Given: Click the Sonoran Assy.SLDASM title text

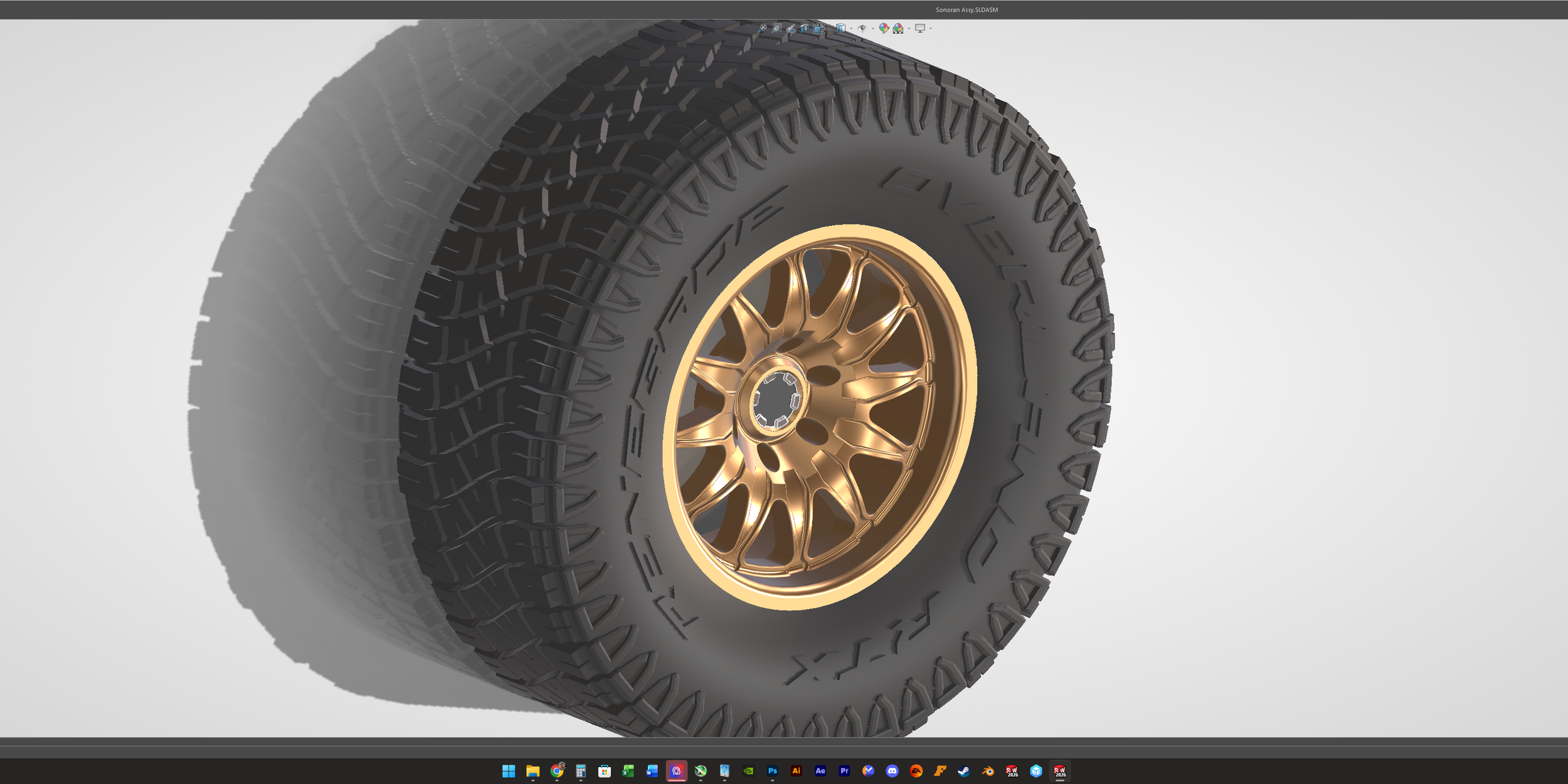Looking at the screenshot, I should click(x=967, y=10).
